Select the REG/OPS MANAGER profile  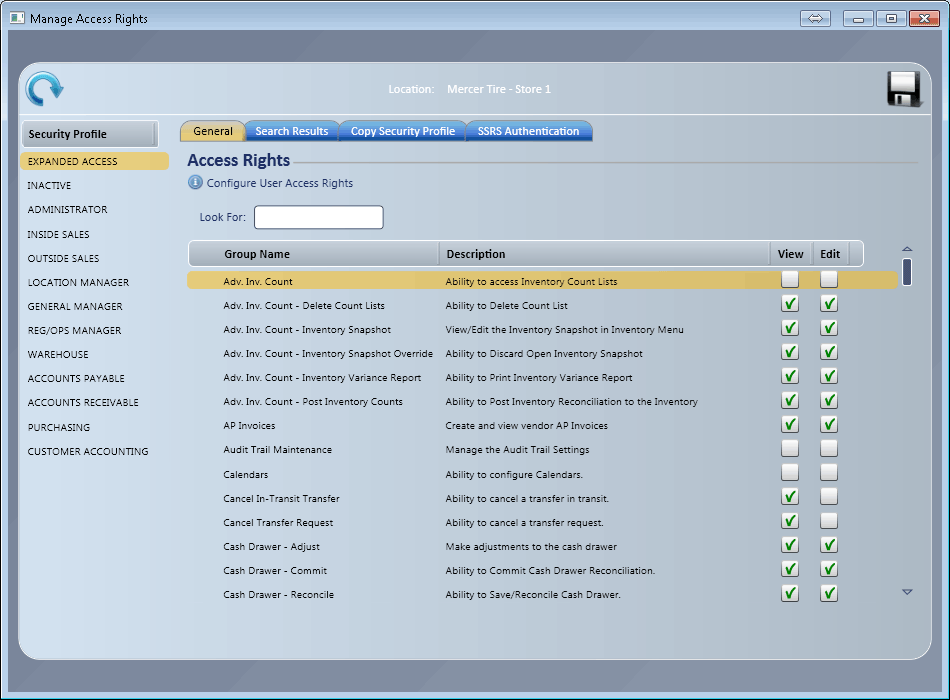(74, 331)
